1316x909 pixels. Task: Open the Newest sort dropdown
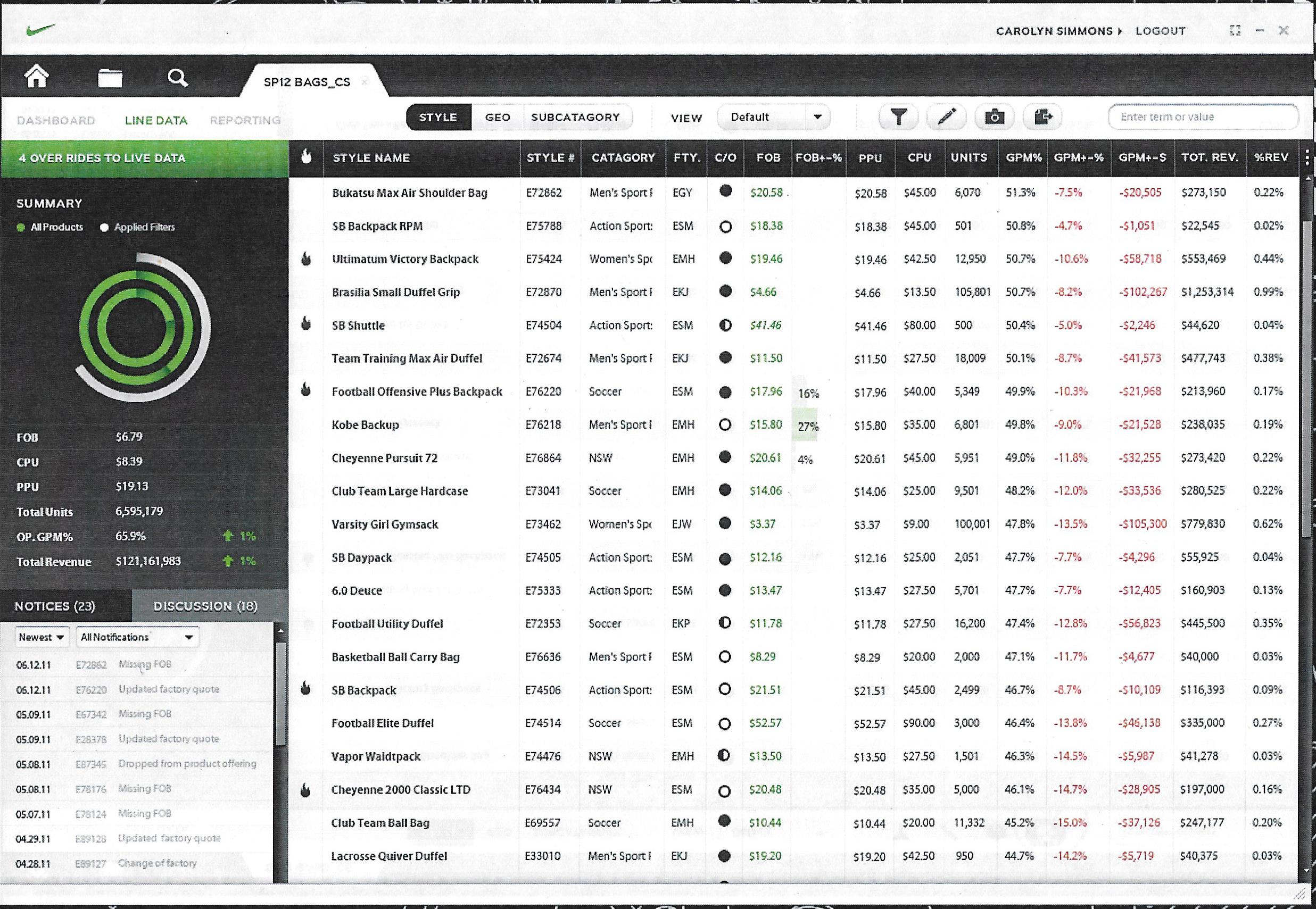42,637
